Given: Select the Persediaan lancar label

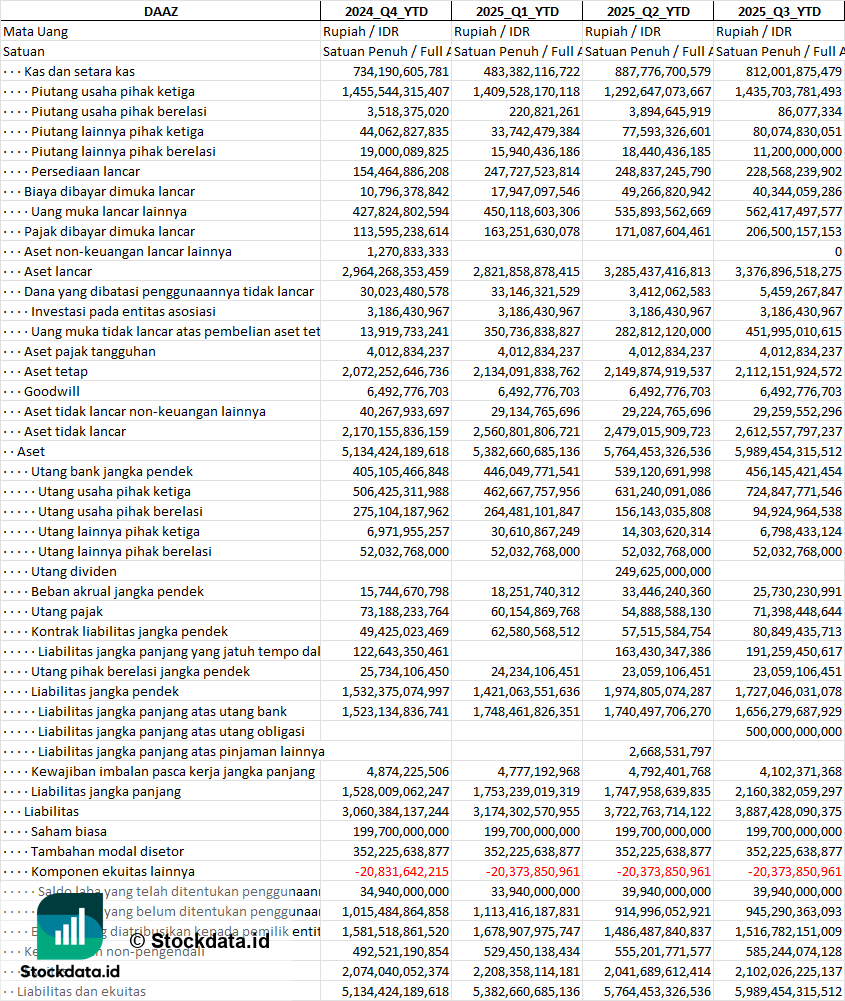Looking at the screenshot, I should (x=86, y=171).
